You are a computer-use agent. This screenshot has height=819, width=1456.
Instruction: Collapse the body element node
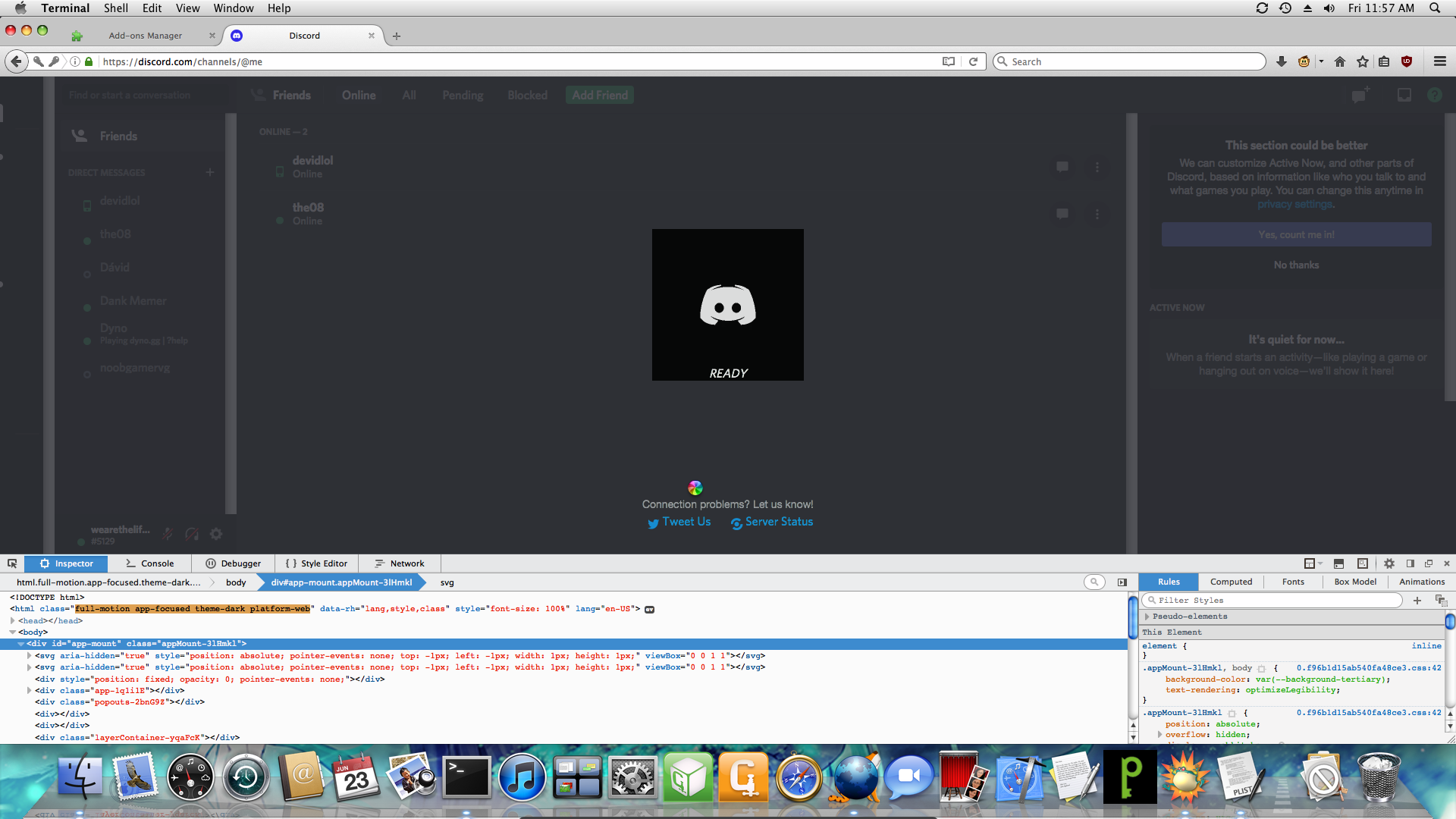coord(12,632)
